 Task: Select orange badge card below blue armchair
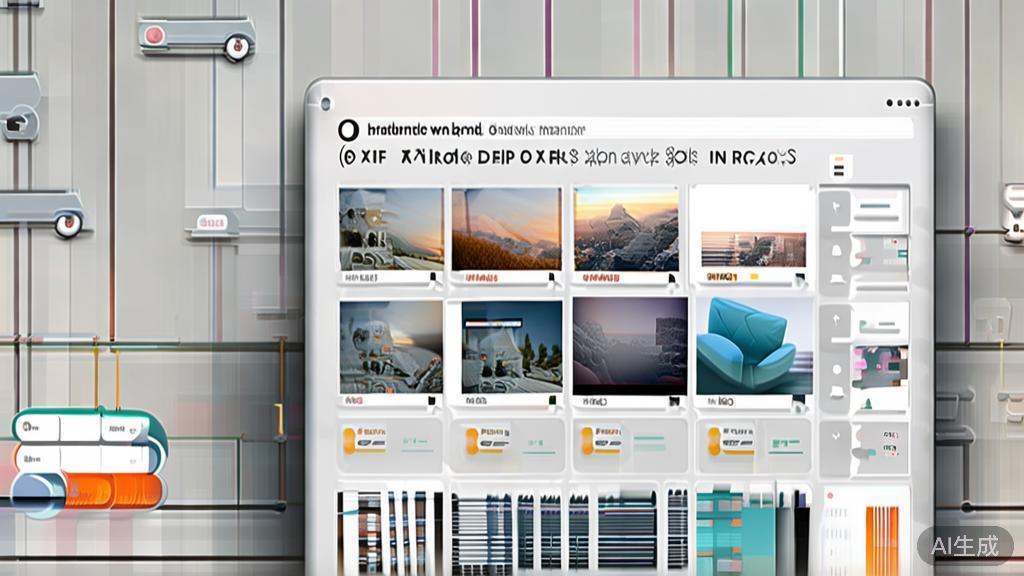pyautogui.click(x=754, y=446)
